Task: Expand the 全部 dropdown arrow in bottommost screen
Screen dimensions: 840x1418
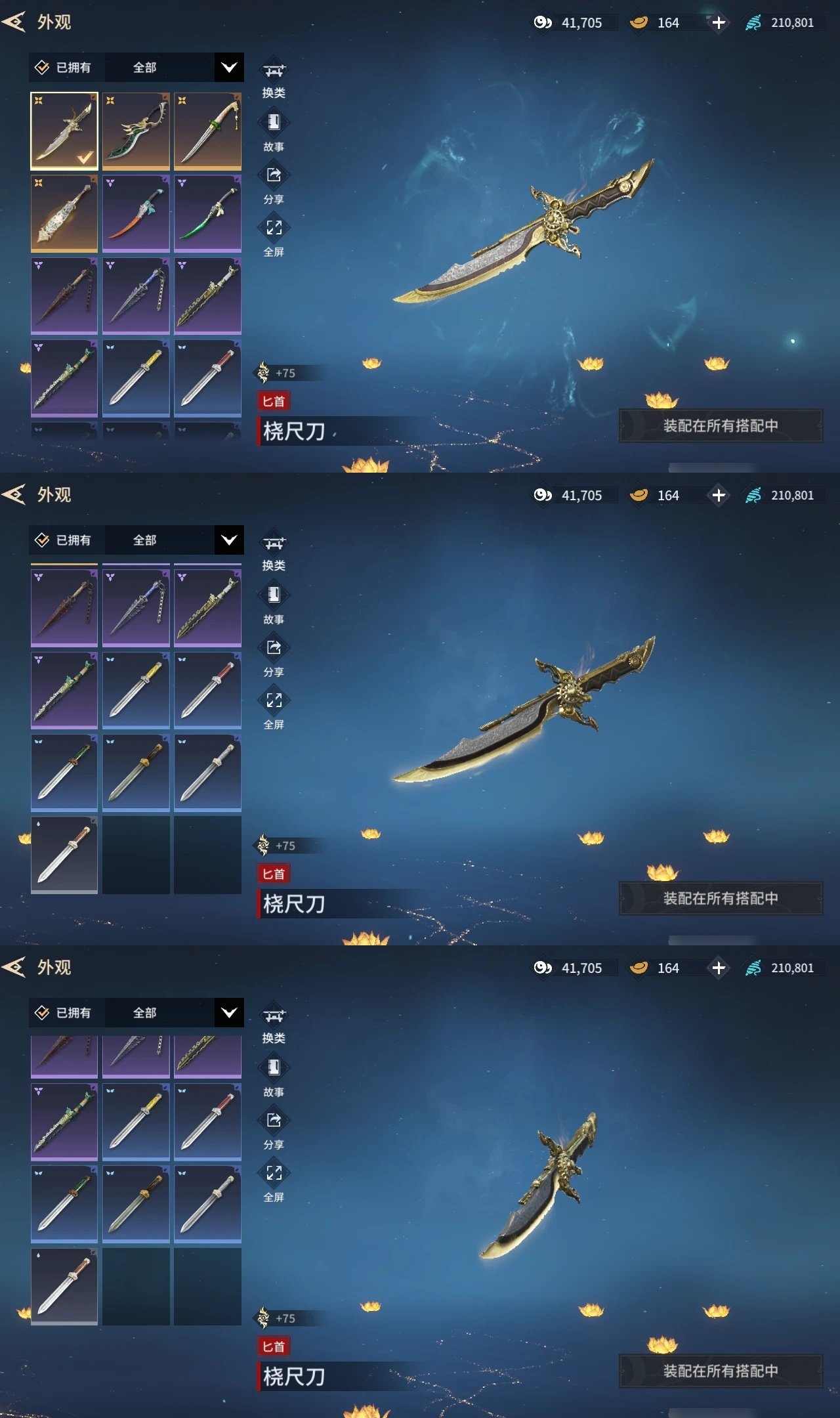Action: coord(229,1013)
